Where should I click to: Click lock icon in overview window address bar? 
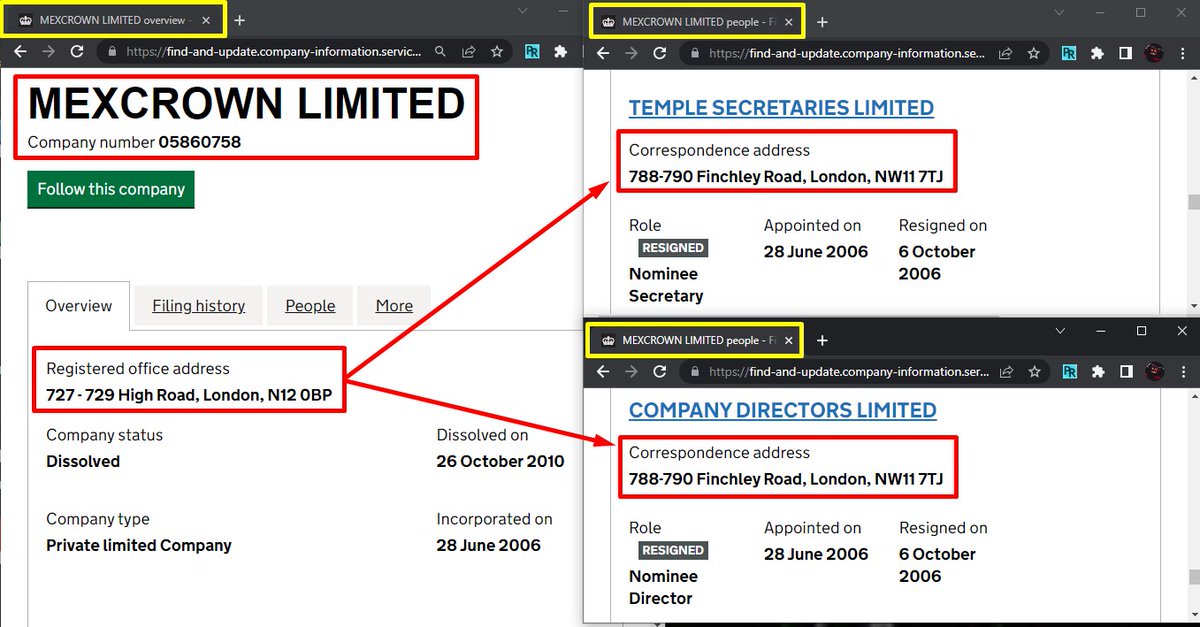113,51
